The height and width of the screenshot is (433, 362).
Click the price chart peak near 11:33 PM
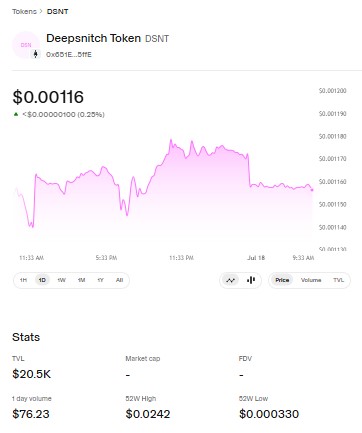pos(171,140)
